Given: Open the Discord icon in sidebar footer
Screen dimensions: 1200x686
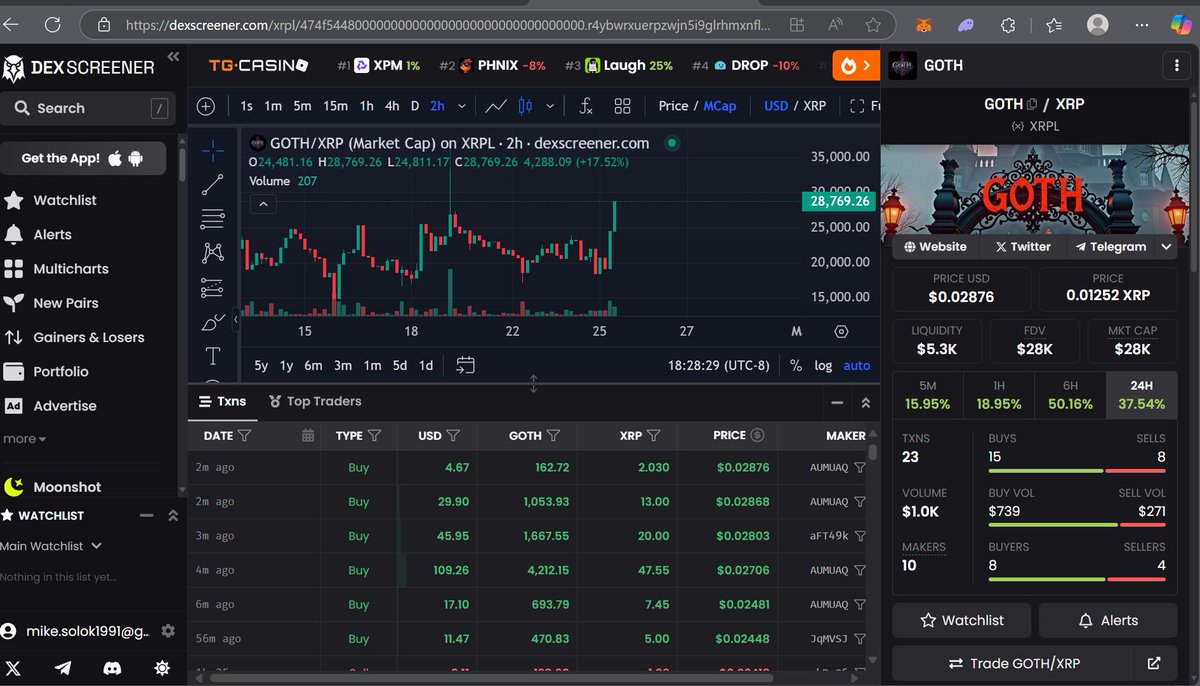Looking at the screenshot, I should click(112, 668).
